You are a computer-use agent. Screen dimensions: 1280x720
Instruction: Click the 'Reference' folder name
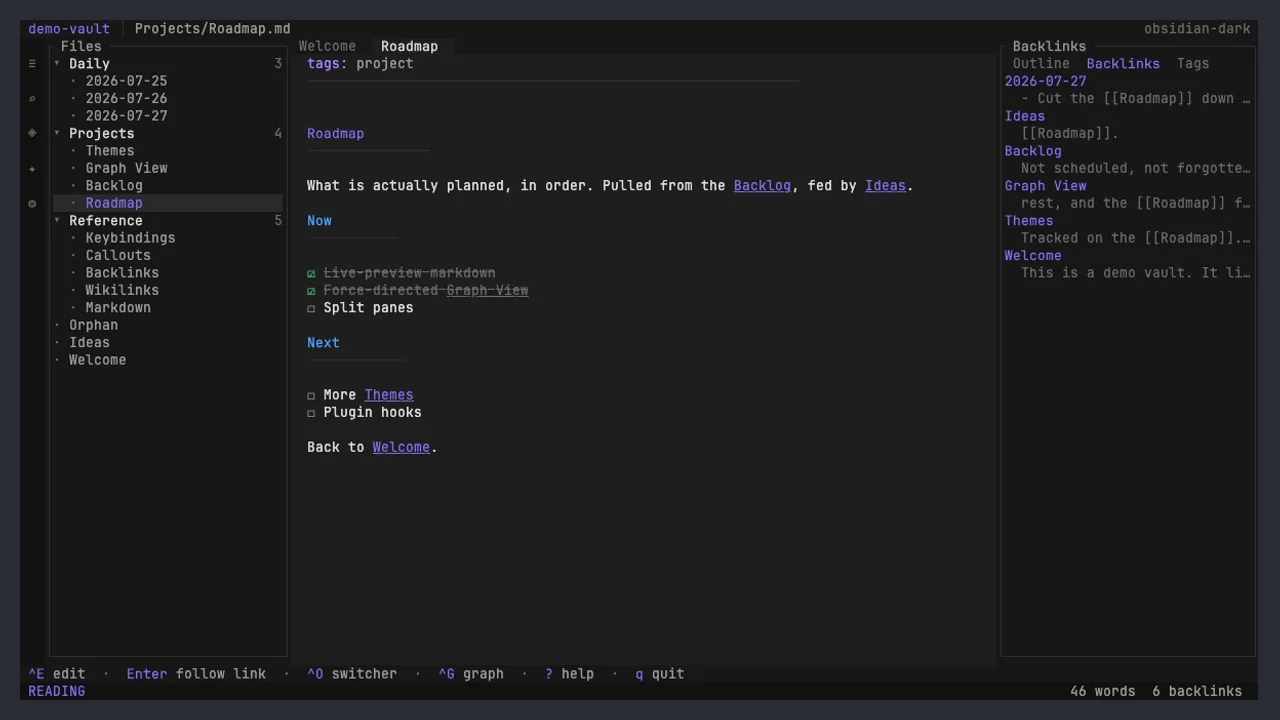[105, 221]
